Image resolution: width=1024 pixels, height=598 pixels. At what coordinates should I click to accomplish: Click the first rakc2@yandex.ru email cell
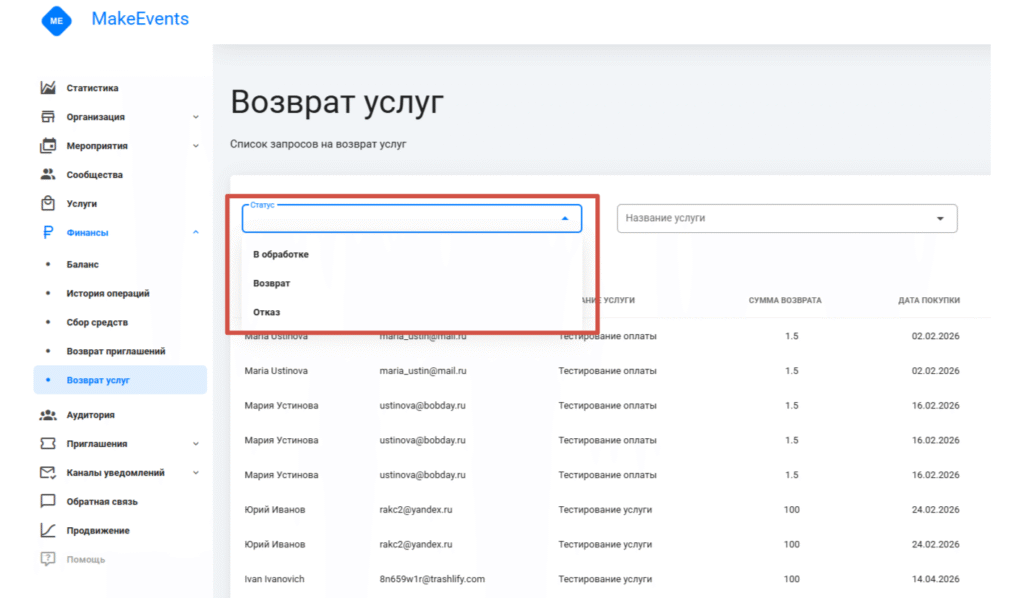[x=415, y=509]
